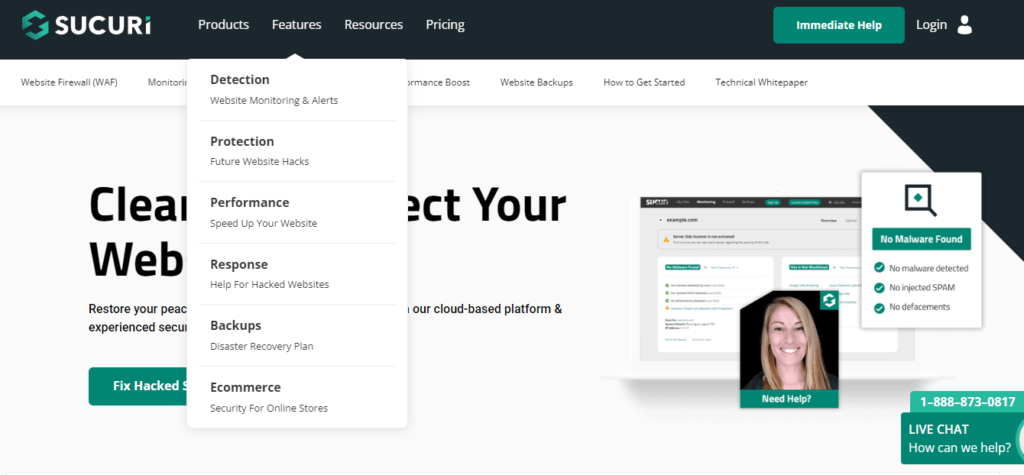Image resolution: width=1024 pixels, height=475 pixels.
Task: Click the green checkmark beside No malware detected
Action: tap(879, 268)
